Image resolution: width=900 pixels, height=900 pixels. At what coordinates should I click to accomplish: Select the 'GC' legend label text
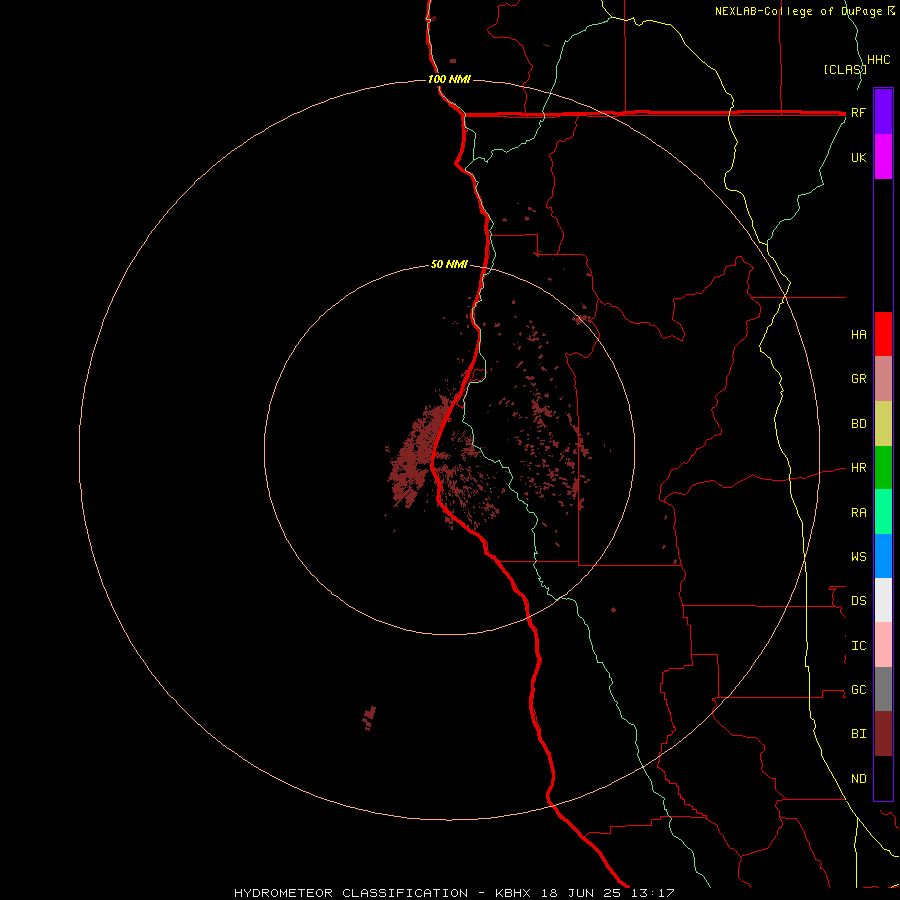click(x=858, y=689)
